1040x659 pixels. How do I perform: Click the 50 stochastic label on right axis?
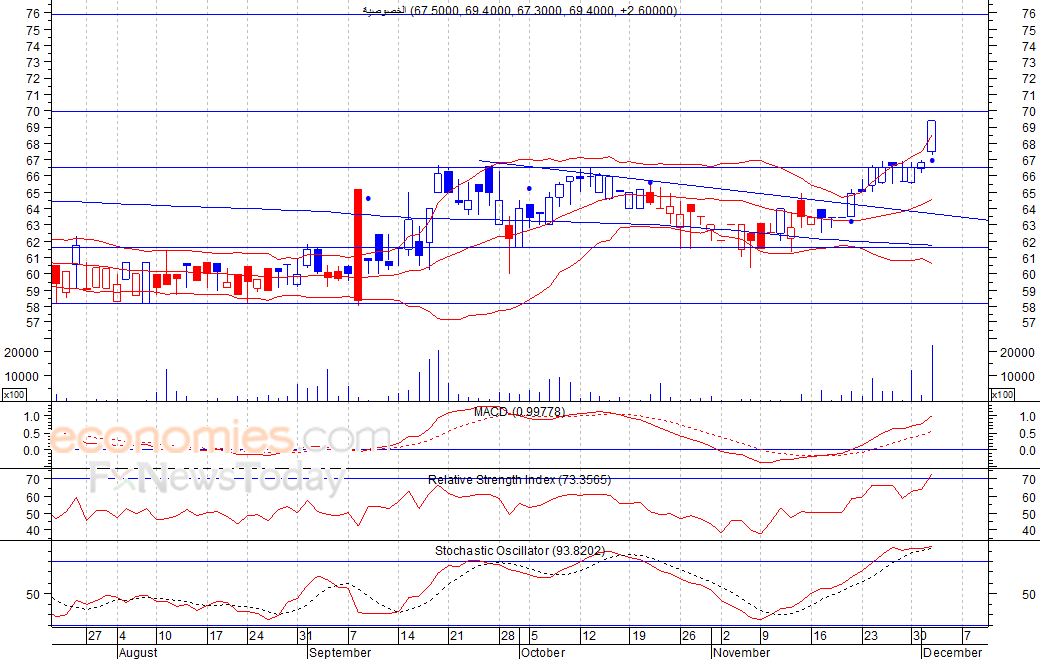coord(1029,595)
